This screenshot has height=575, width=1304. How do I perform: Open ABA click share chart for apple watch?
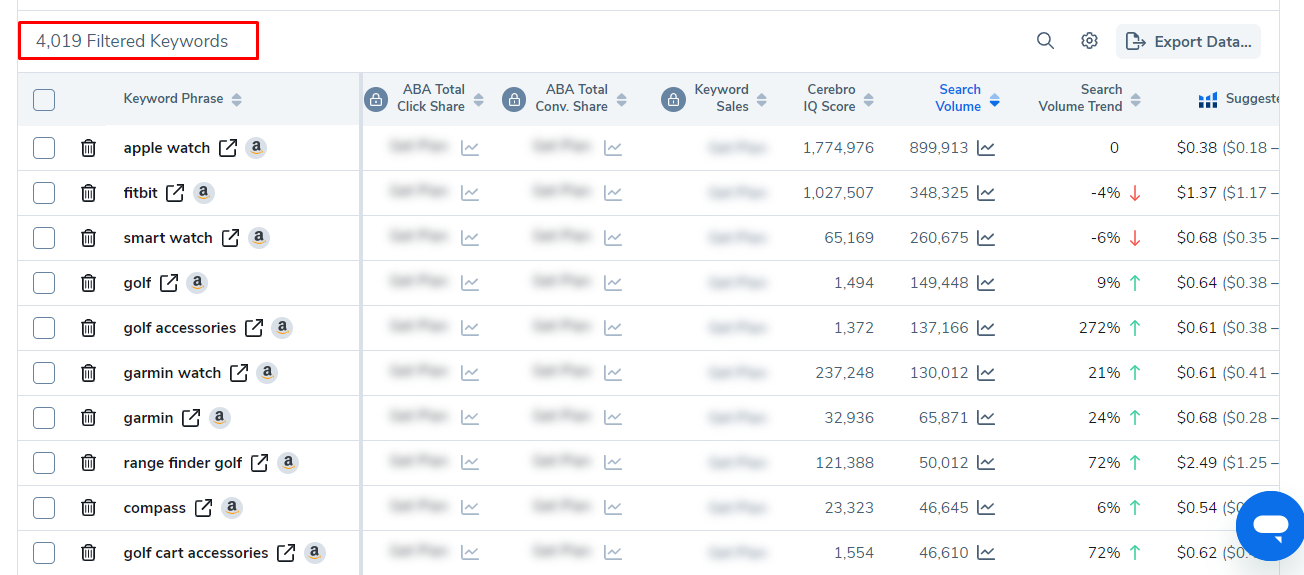tap(470, 148)
